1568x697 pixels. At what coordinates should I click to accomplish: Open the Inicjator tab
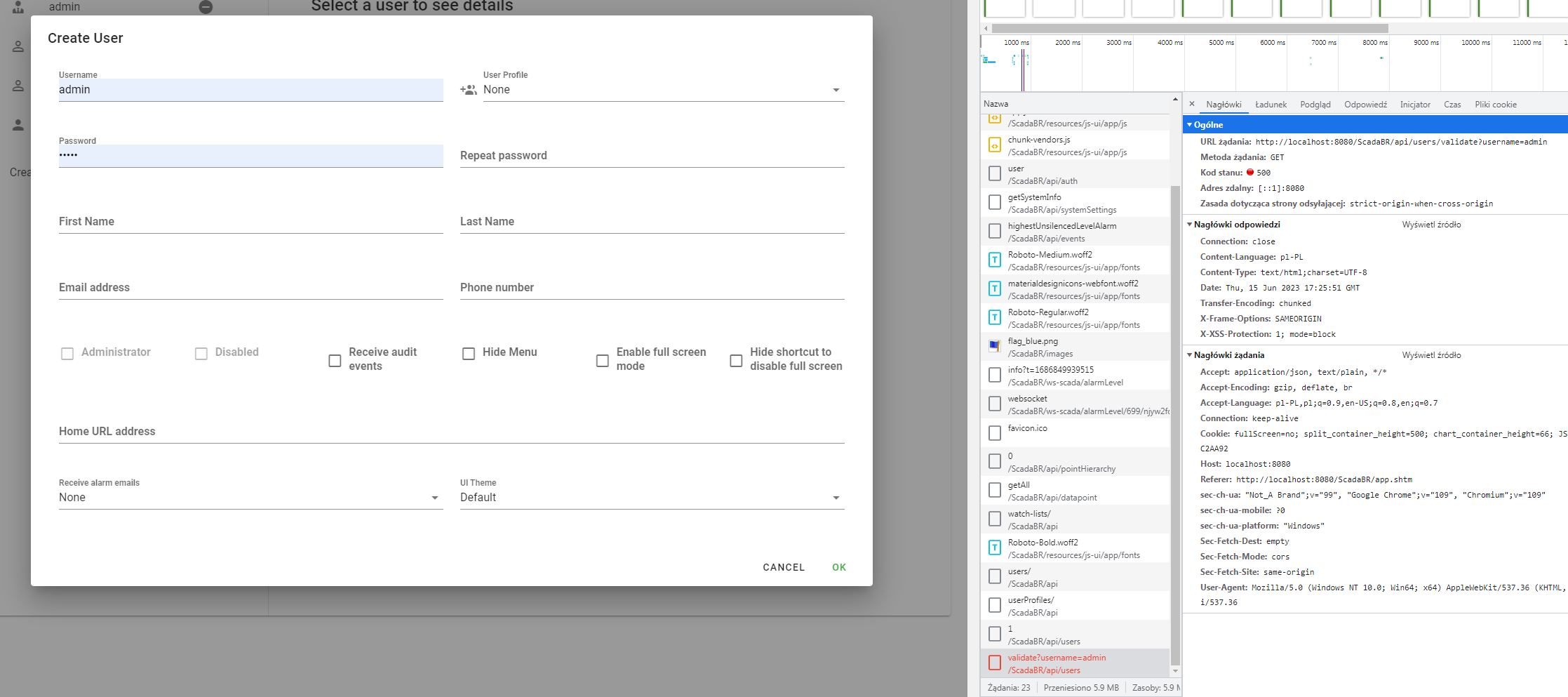click(1415, 104)
